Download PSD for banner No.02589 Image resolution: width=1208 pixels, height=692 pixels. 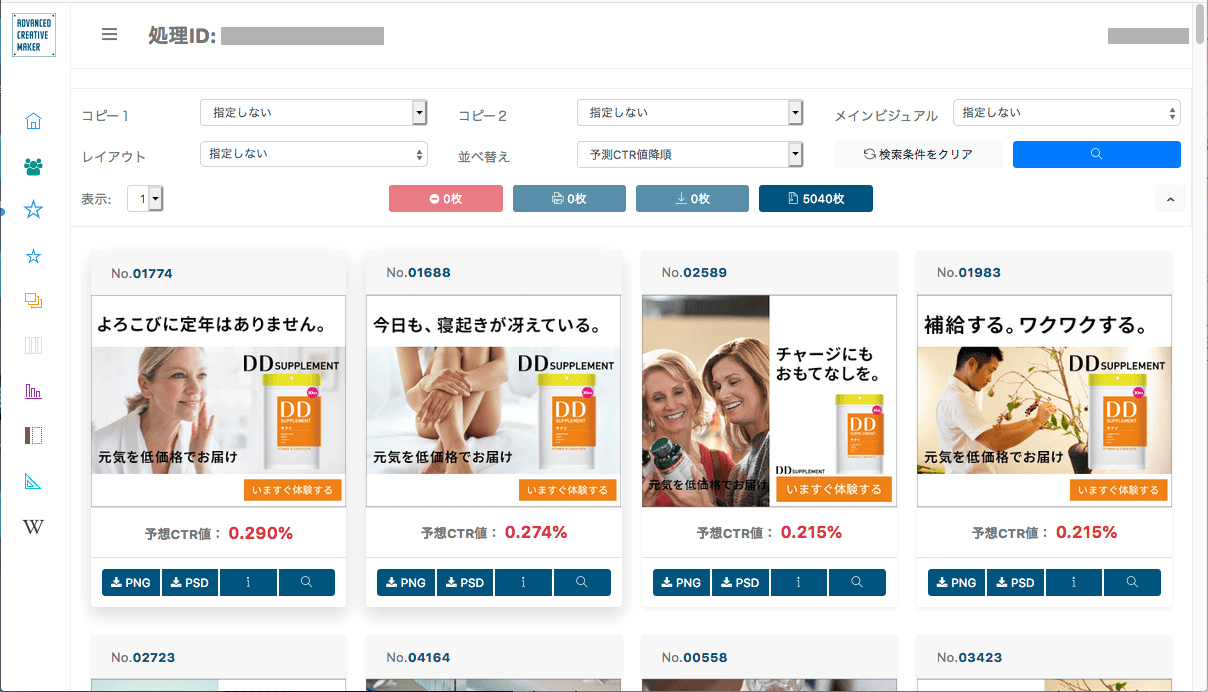point(740,582)
